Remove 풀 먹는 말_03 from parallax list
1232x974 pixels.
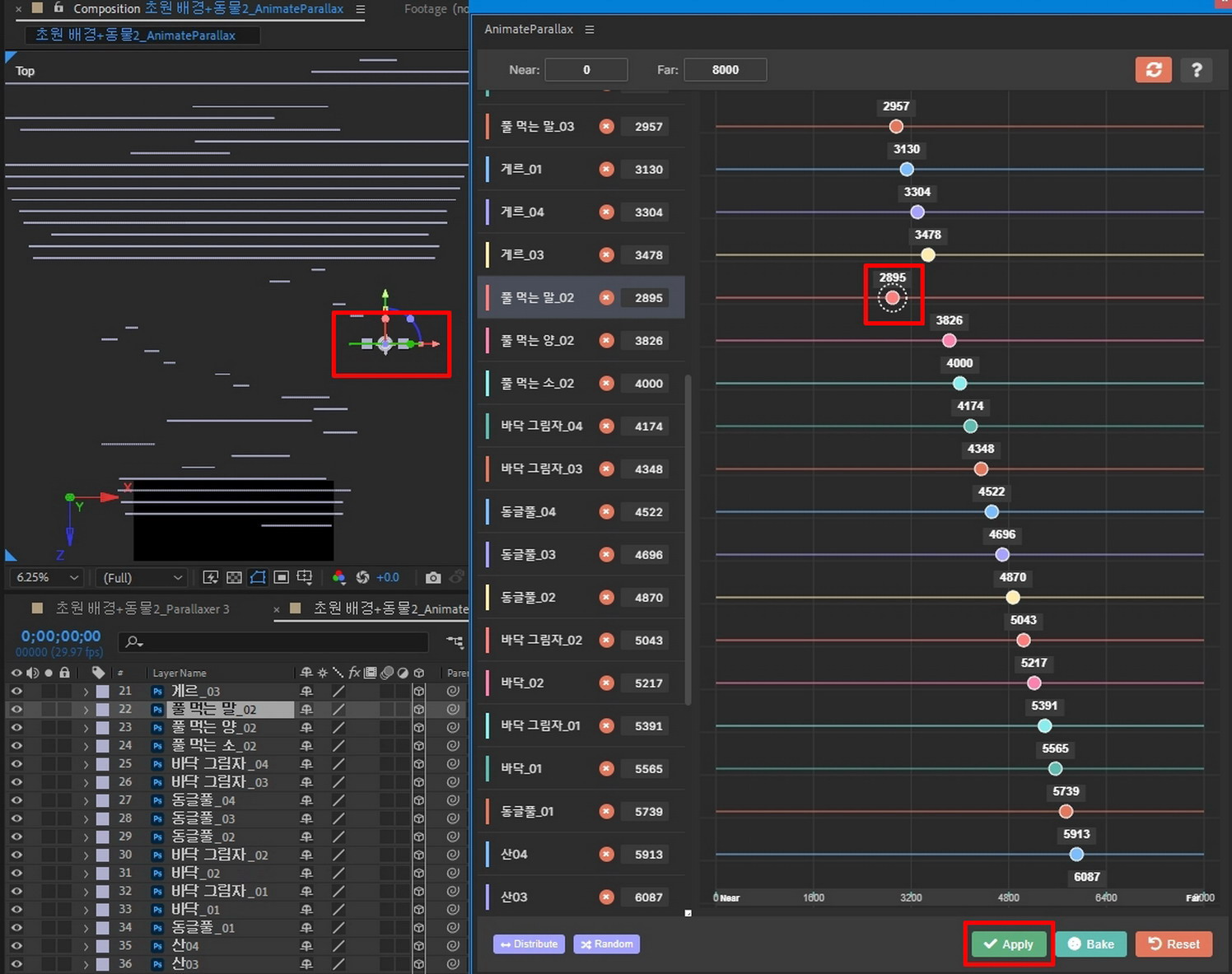click(606, 127)
